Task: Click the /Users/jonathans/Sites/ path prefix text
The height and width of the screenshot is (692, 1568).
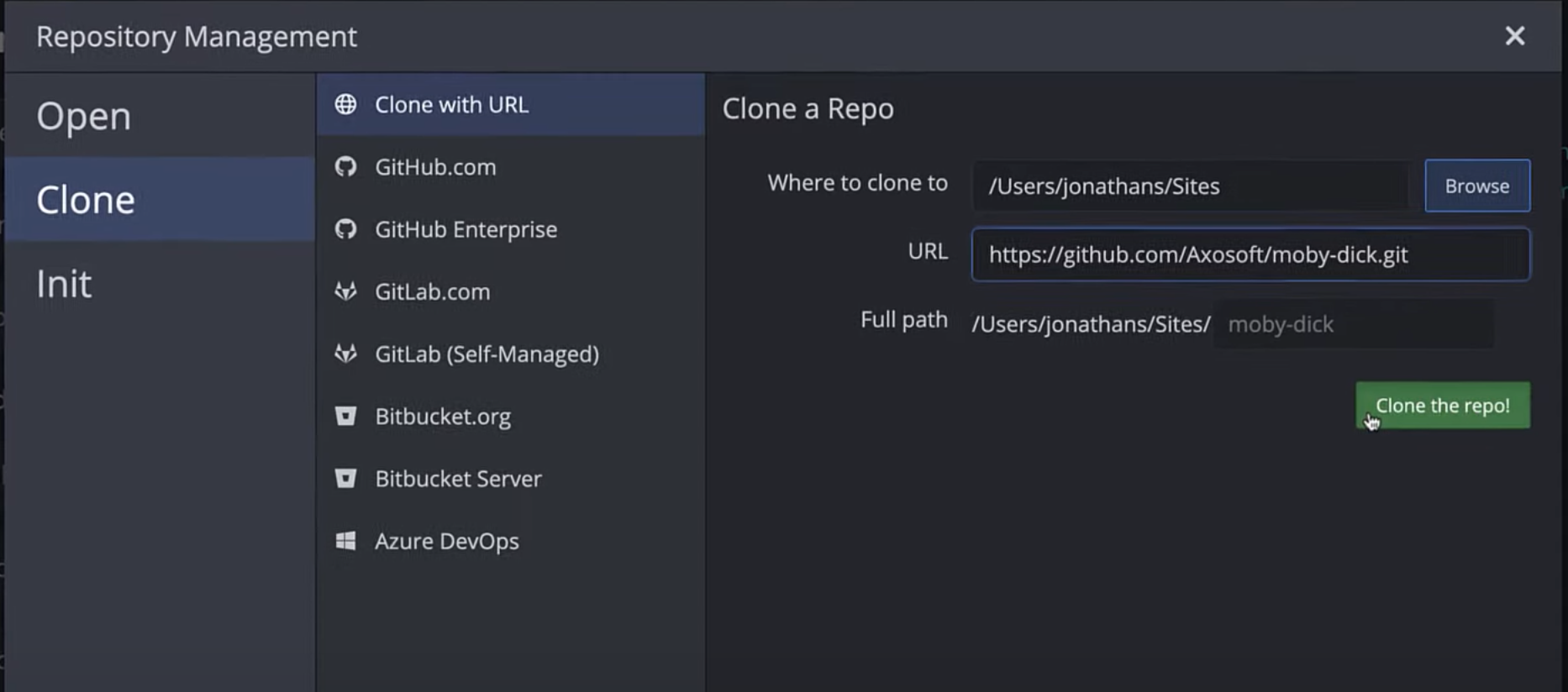Action: click(1091, 324)
